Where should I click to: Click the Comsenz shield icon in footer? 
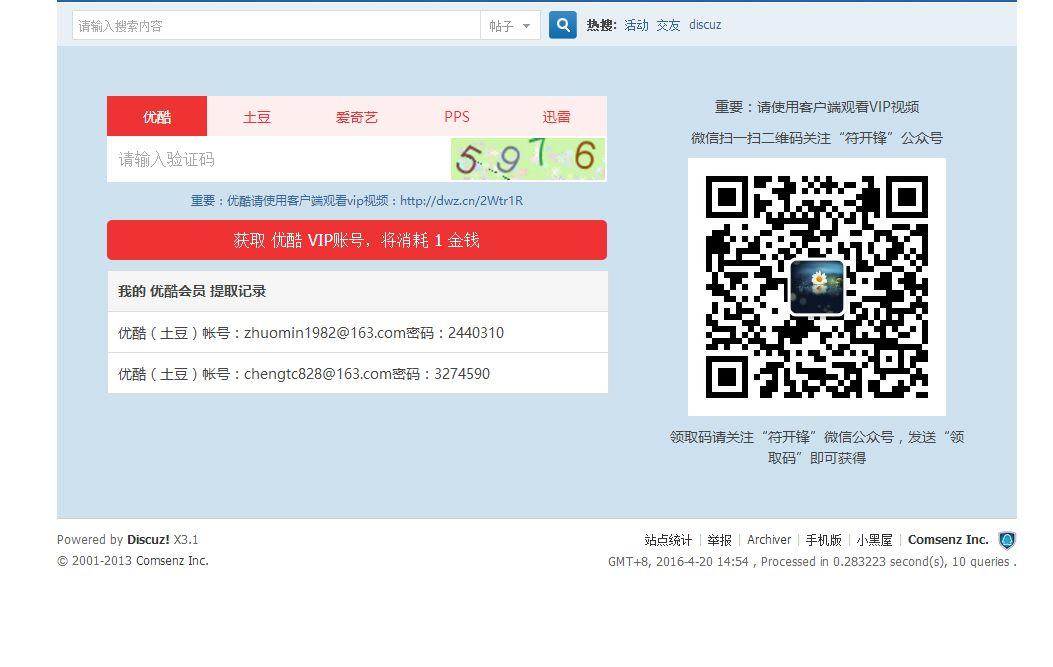pyautogui.click(x=1006, y=540)
